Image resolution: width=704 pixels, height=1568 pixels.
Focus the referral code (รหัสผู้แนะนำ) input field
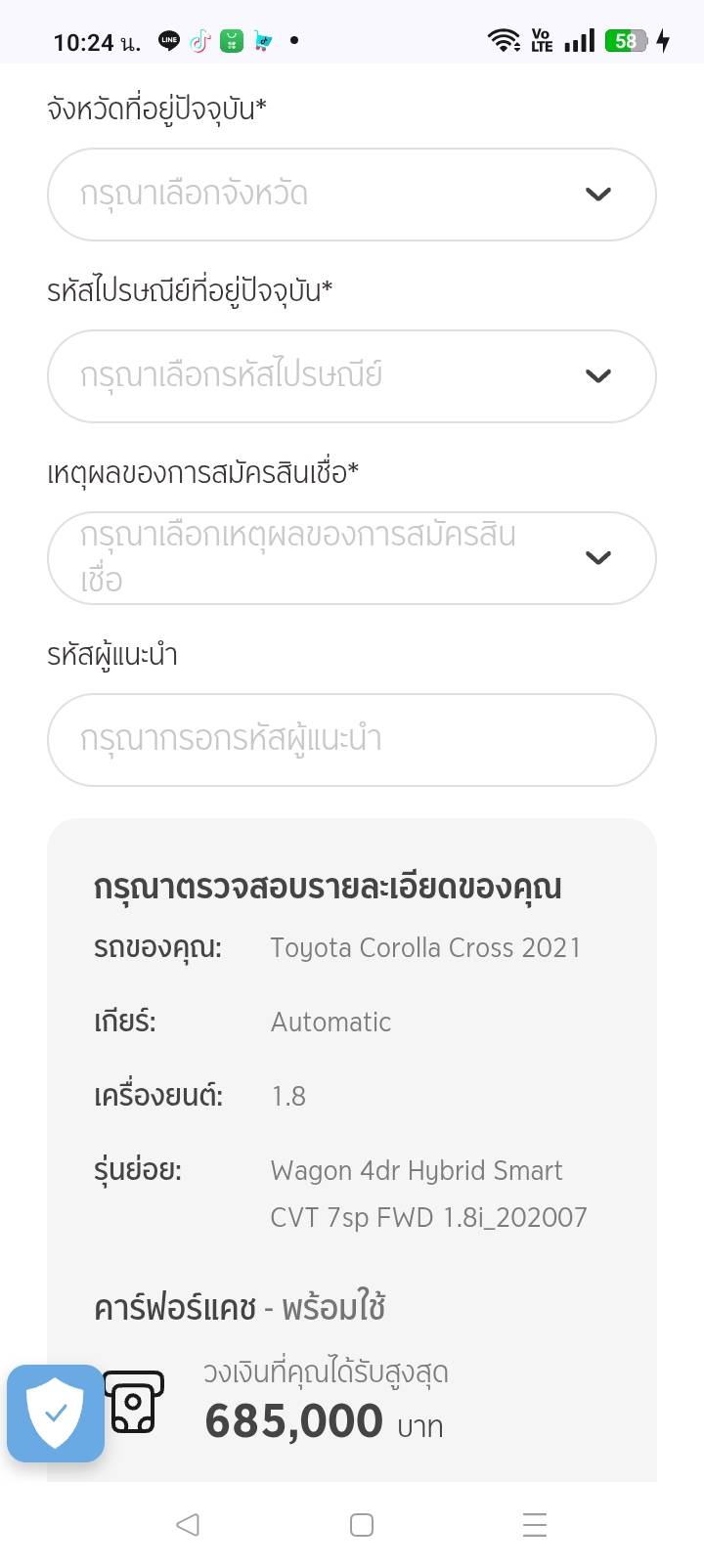coord(351,740)
